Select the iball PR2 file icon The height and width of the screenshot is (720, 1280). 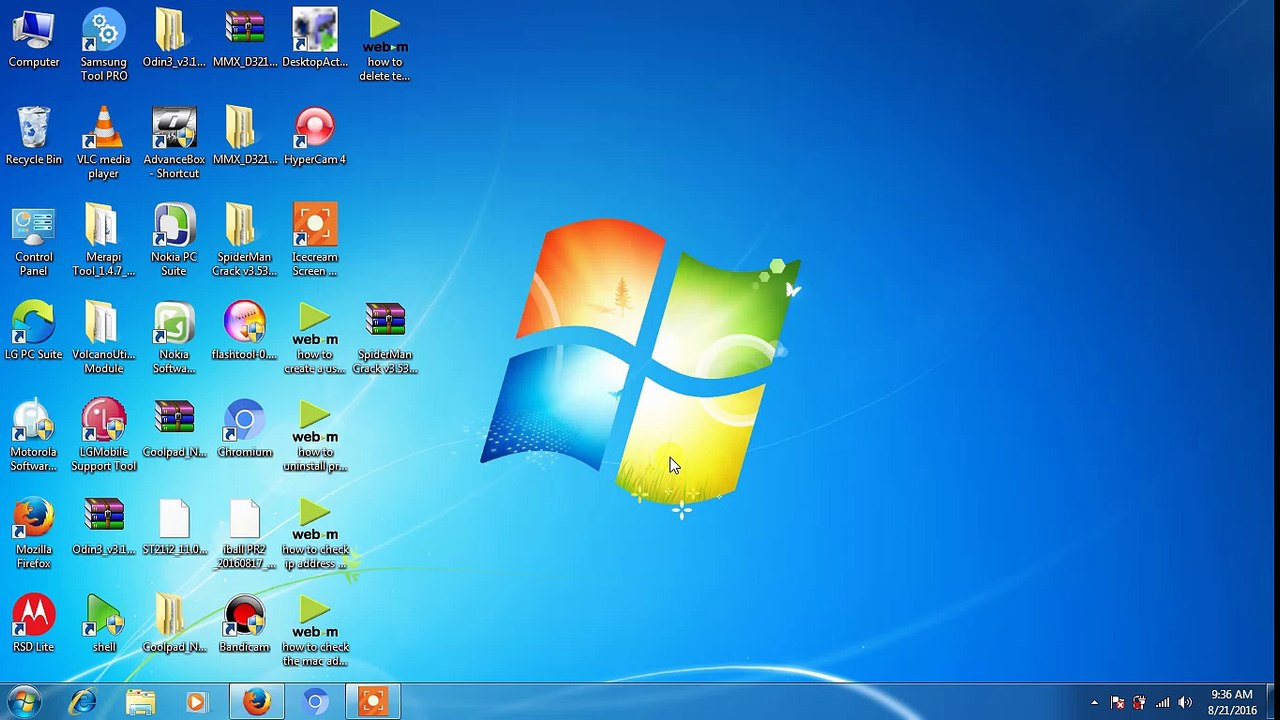245,533
